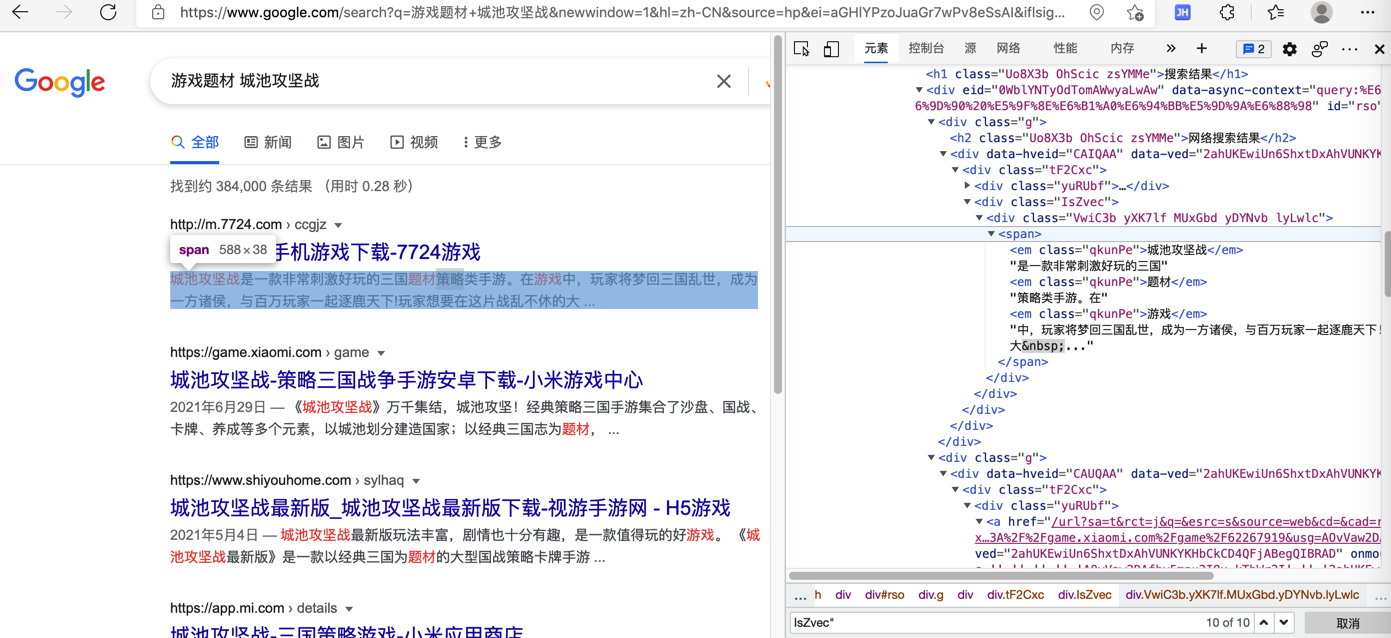Open the favorites list
This screenshot has width=1391, height=638.
tap(1275, 13)
